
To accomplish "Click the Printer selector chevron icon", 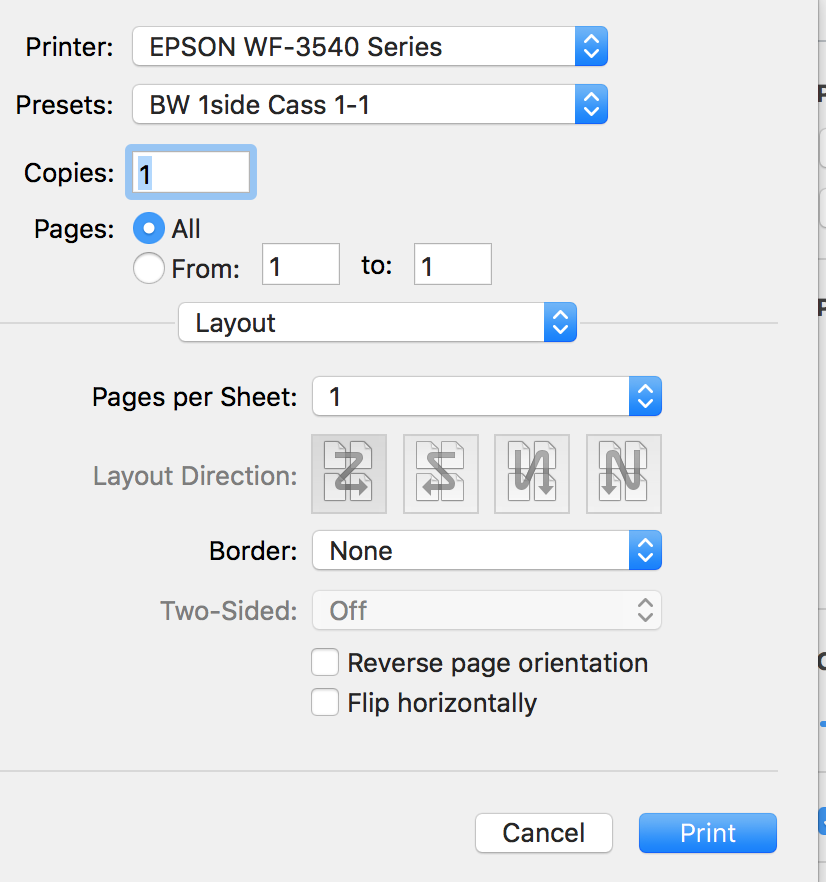I will [591, 46].
